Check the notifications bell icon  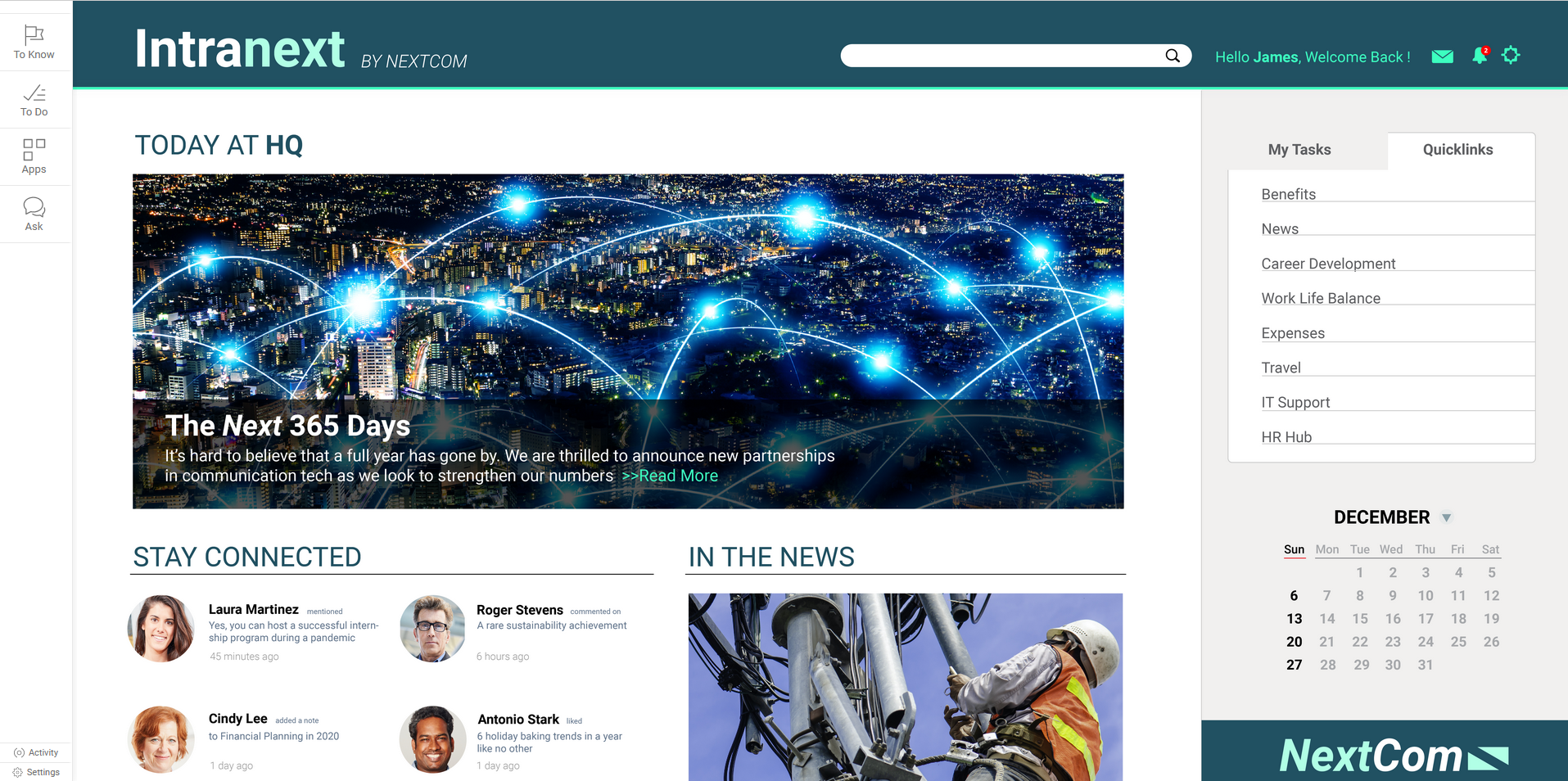[1480, 56]
